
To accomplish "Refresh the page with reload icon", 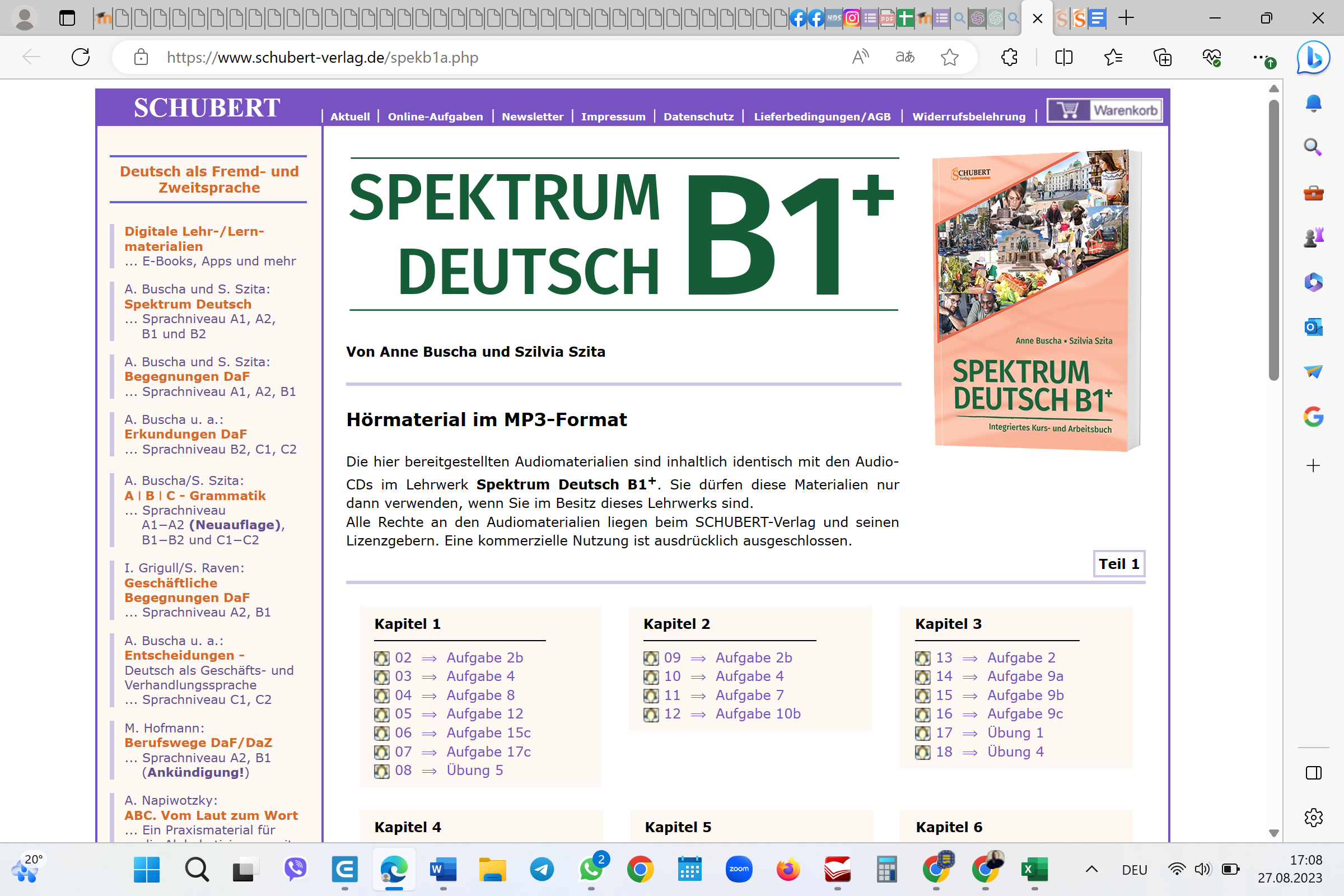I will point(81,57).
